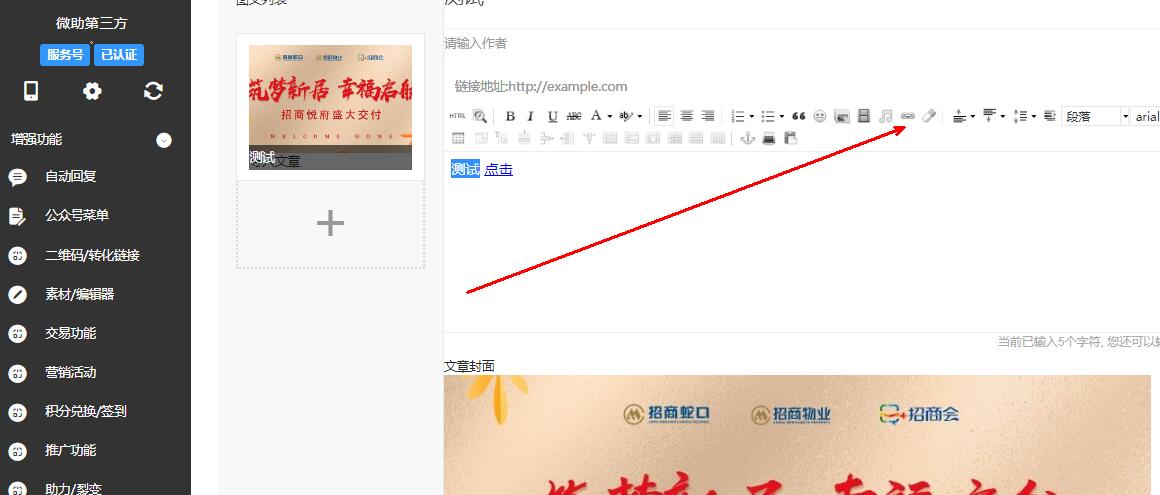Switch editor to HTML source mode

coord(458,116)
